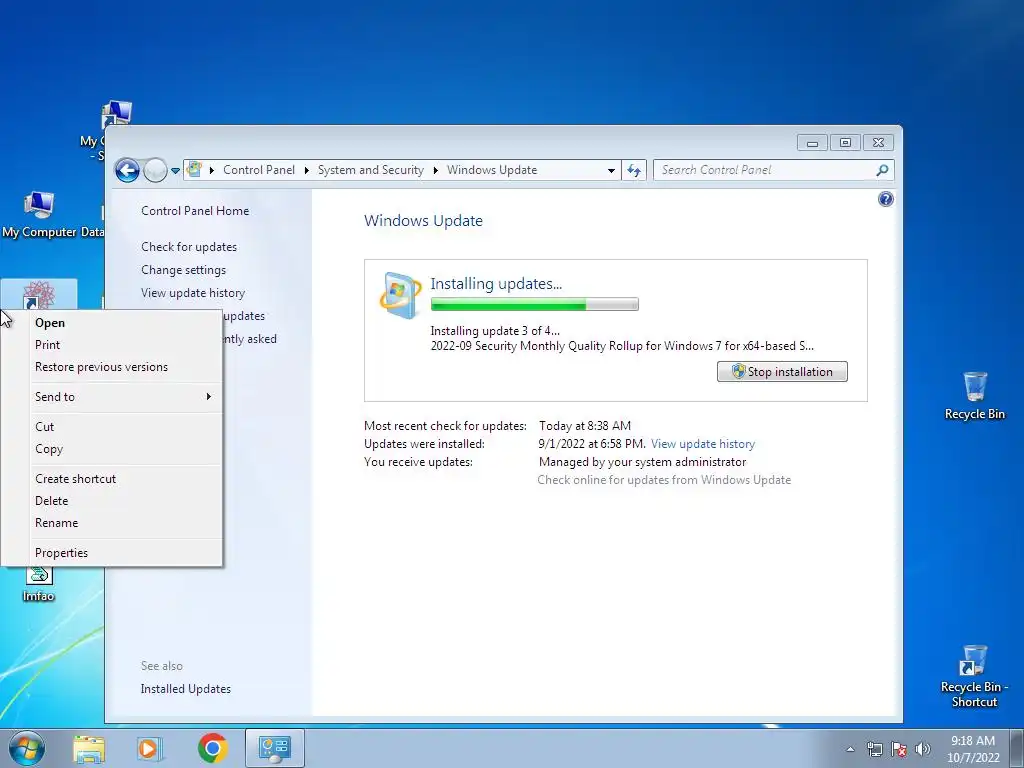The image size is (1024, 768).
Task: Select partially hidden My Computer shortcut icon
Action: click(116, 114)
